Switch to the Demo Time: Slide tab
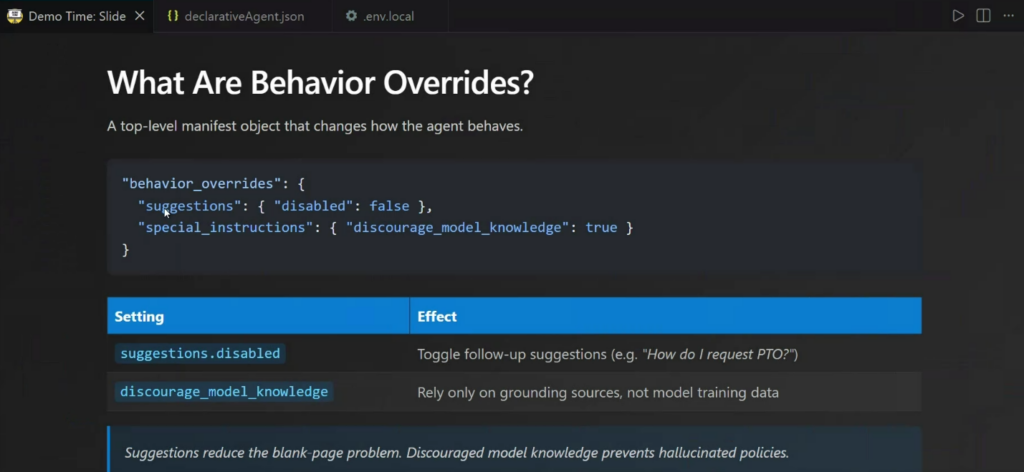The height and width of the screenshot is (472, 1024). [76, 16]
